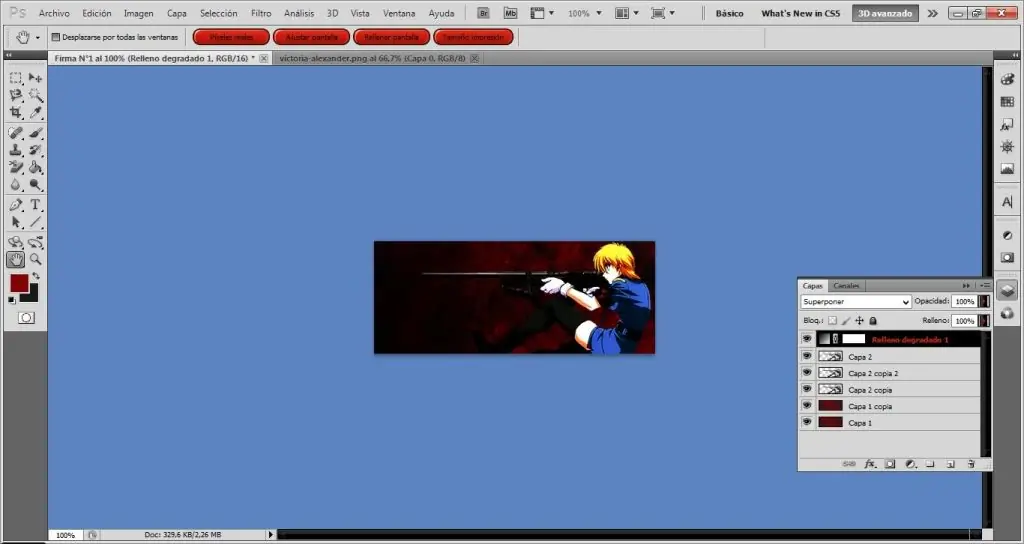
Task: Open the Relleno slider arrow
Action: (x=984, y=321)
